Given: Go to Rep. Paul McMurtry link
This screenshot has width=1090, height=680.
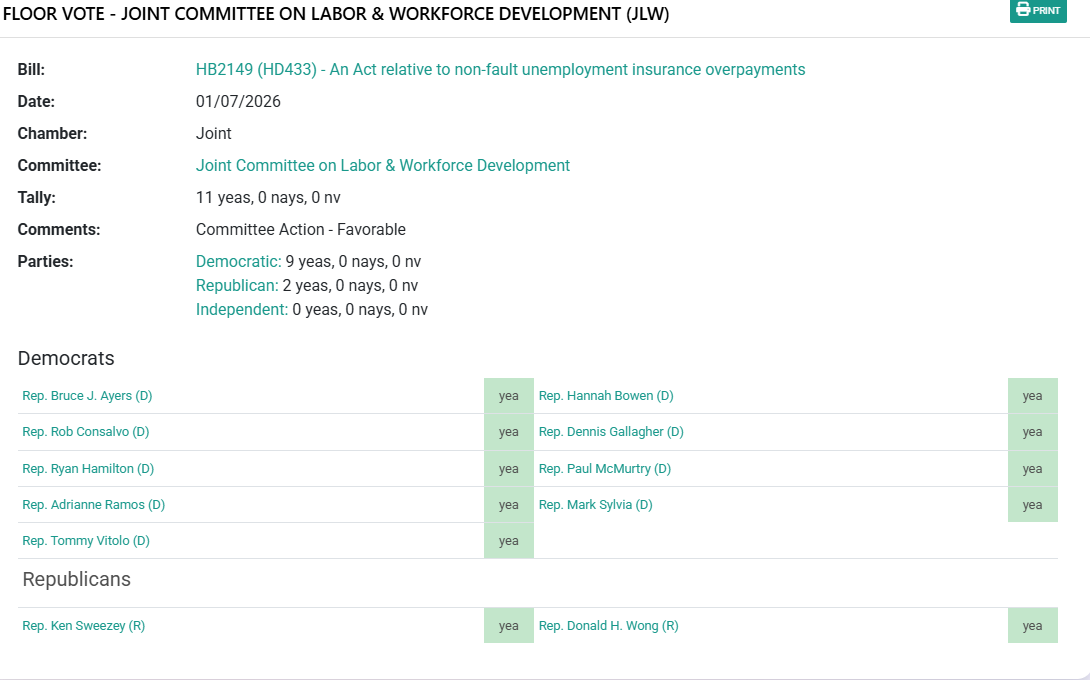Looking at the screenshot, I should point(605,469).
